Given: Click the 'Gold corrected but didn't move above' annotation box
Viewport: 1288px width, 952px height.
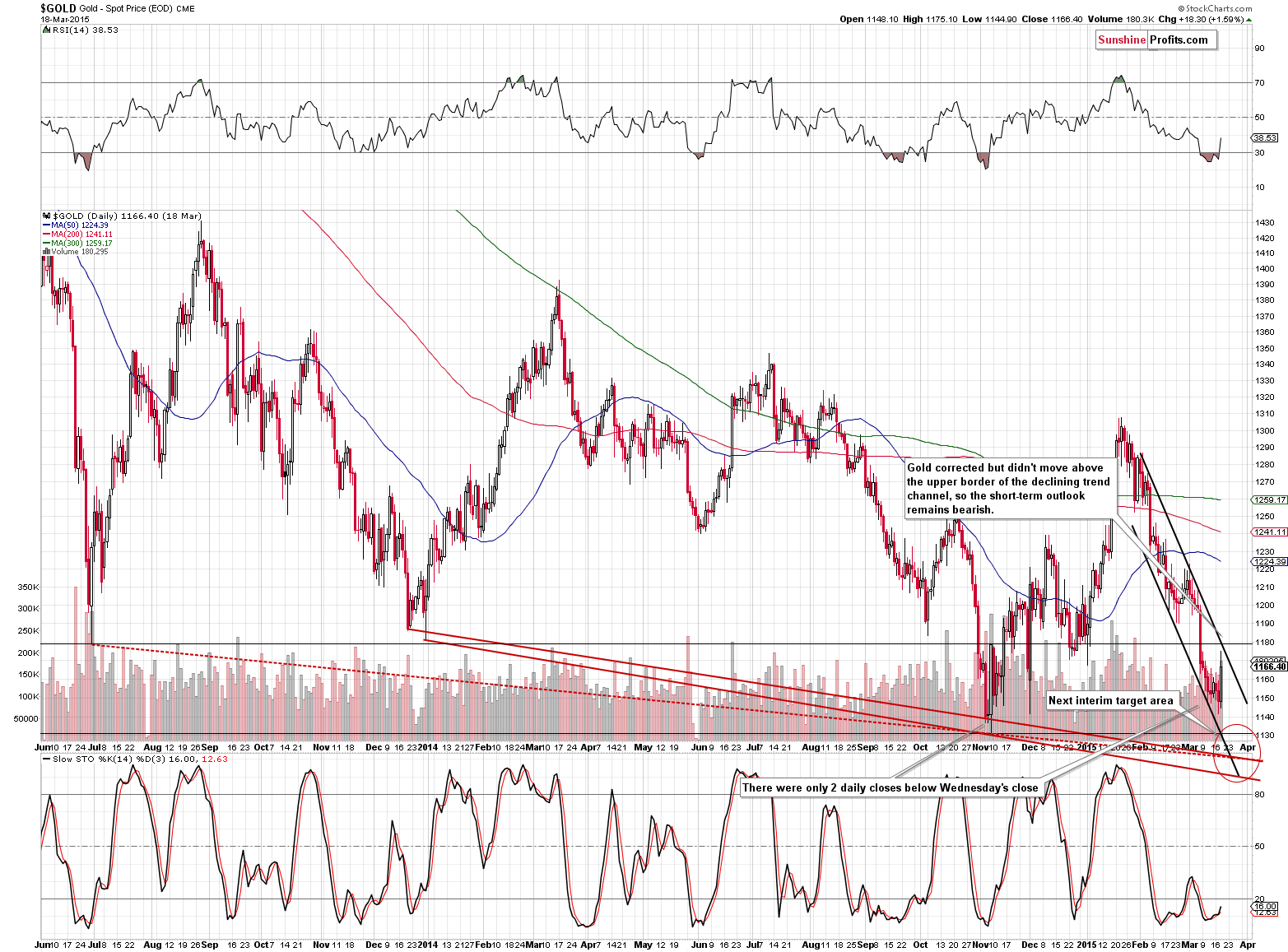Looking at the screenshot, I should [x=1009, y=489].
